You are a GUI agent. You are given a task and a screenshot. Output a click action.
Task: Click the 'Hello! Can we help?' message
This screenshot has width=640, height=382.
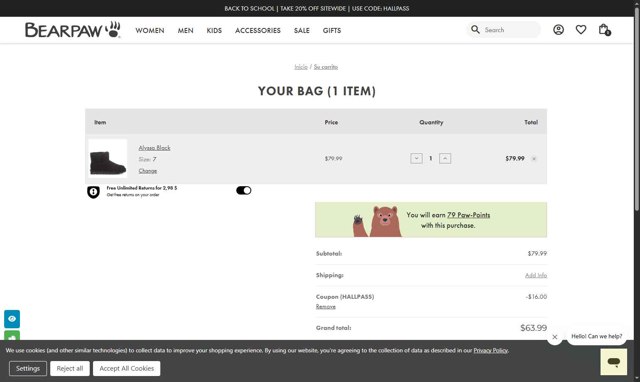(597, 336)
